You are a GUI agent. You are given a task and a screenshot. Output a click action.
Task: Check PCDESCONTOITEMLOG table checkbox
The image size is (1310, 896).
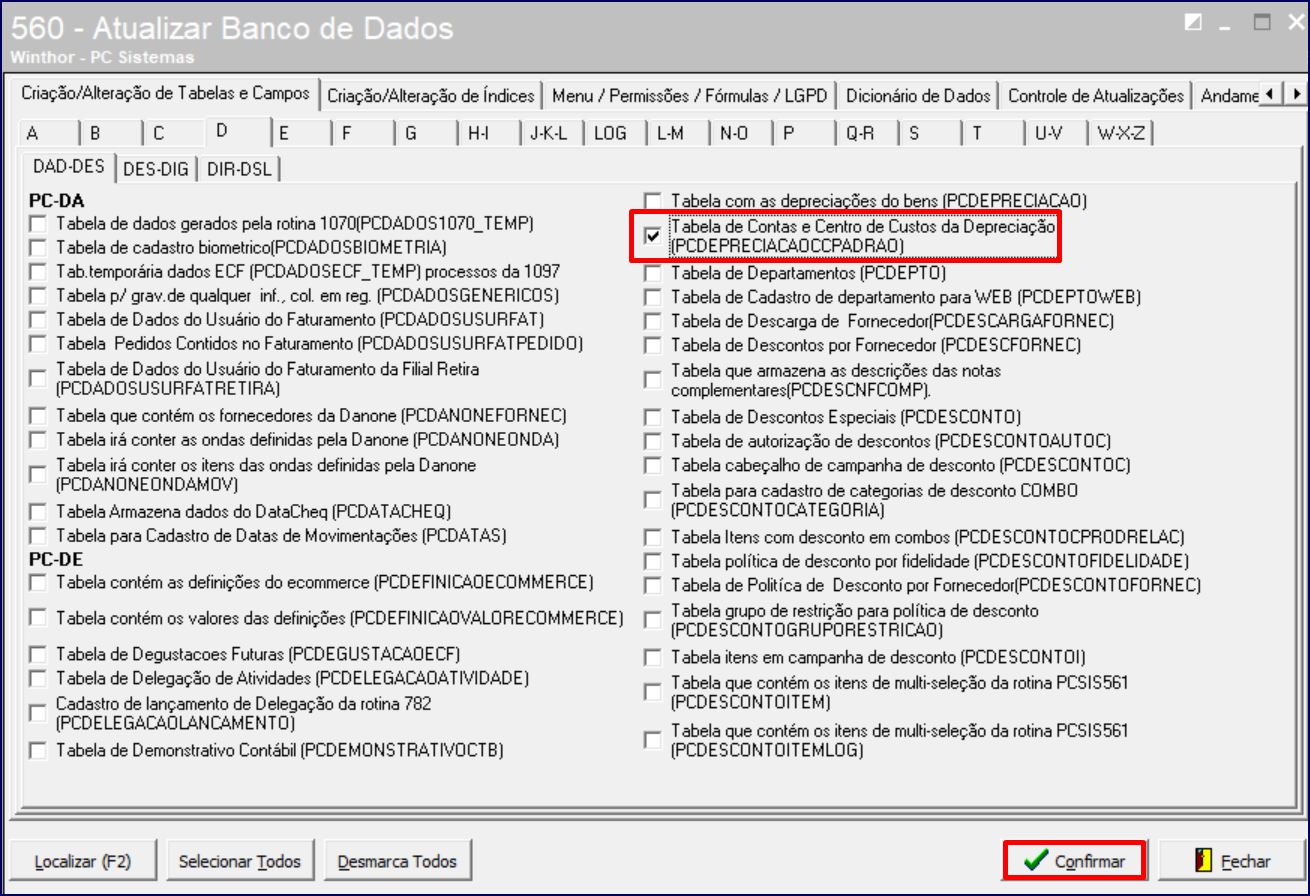[x=652, y=740]
